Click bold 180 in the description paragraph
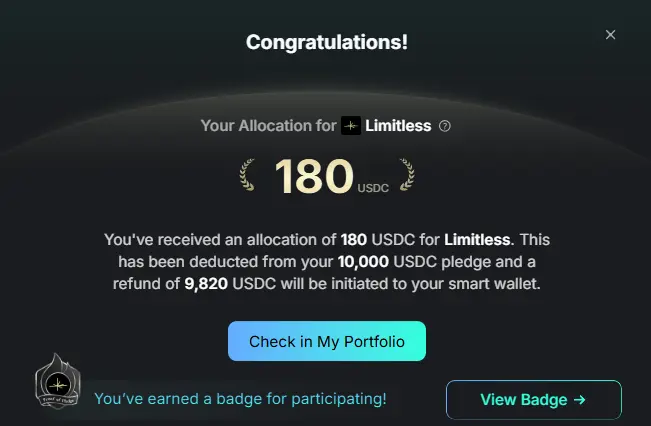 (x=353, y=241)
